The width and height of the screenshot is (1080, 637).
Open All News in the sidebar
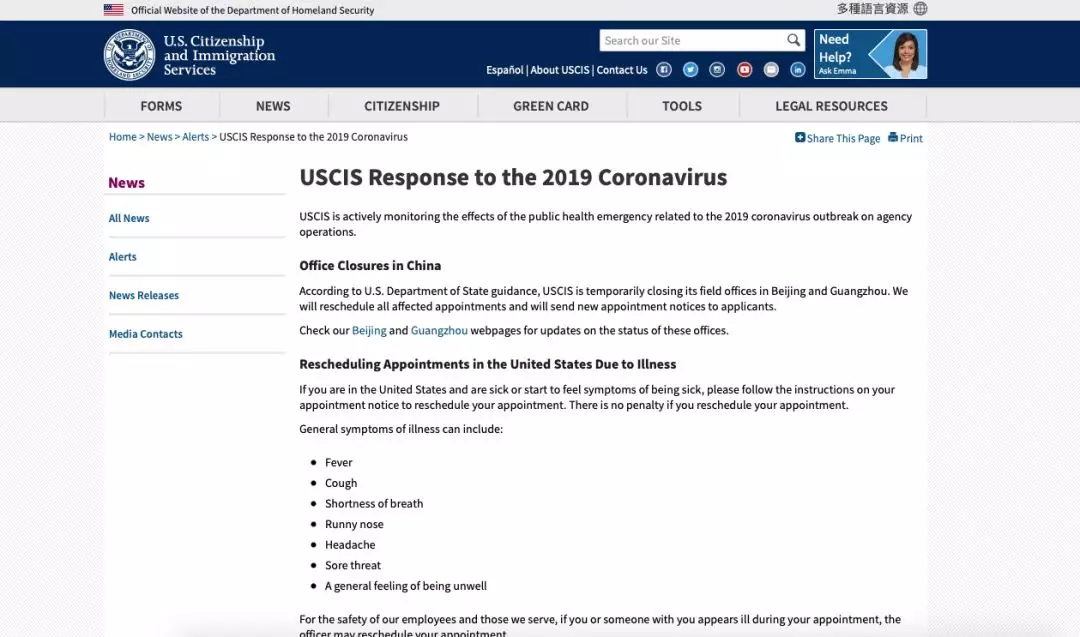click(x=129, y=218)
